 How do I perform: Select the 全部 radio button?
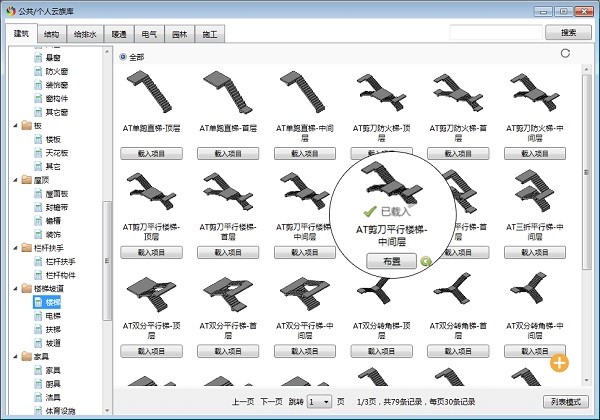(x=124, y=57)
